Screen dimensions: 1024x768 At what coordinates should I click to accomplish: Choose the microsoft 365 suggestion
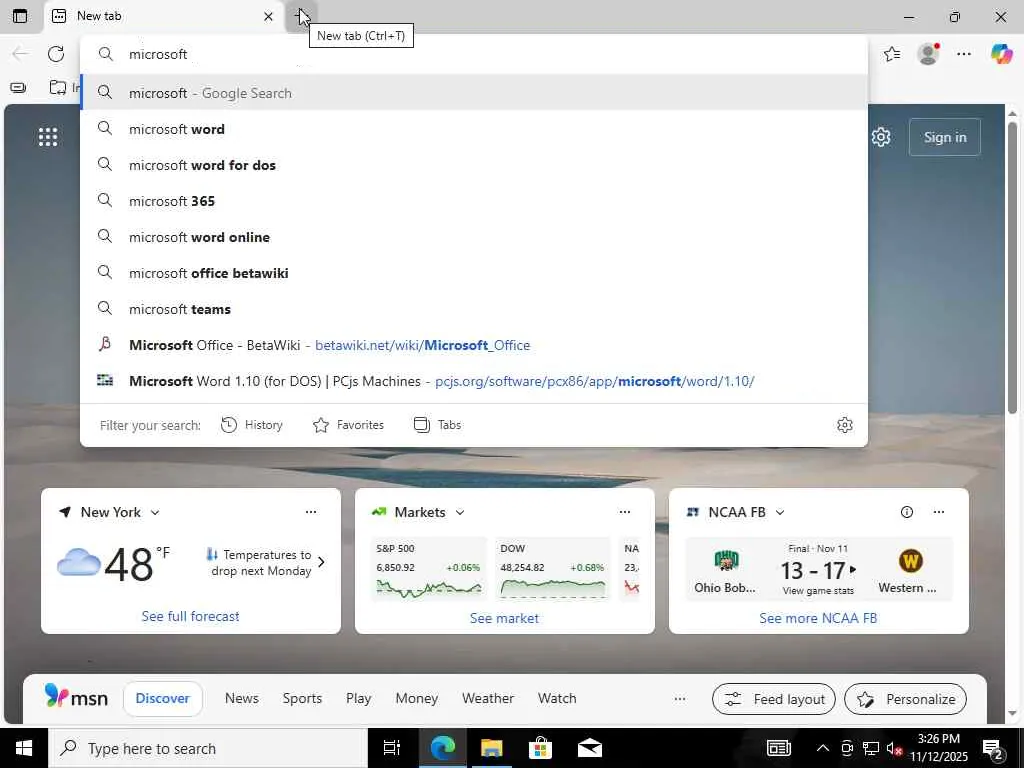pyautogui.click(x=474, y=201)
